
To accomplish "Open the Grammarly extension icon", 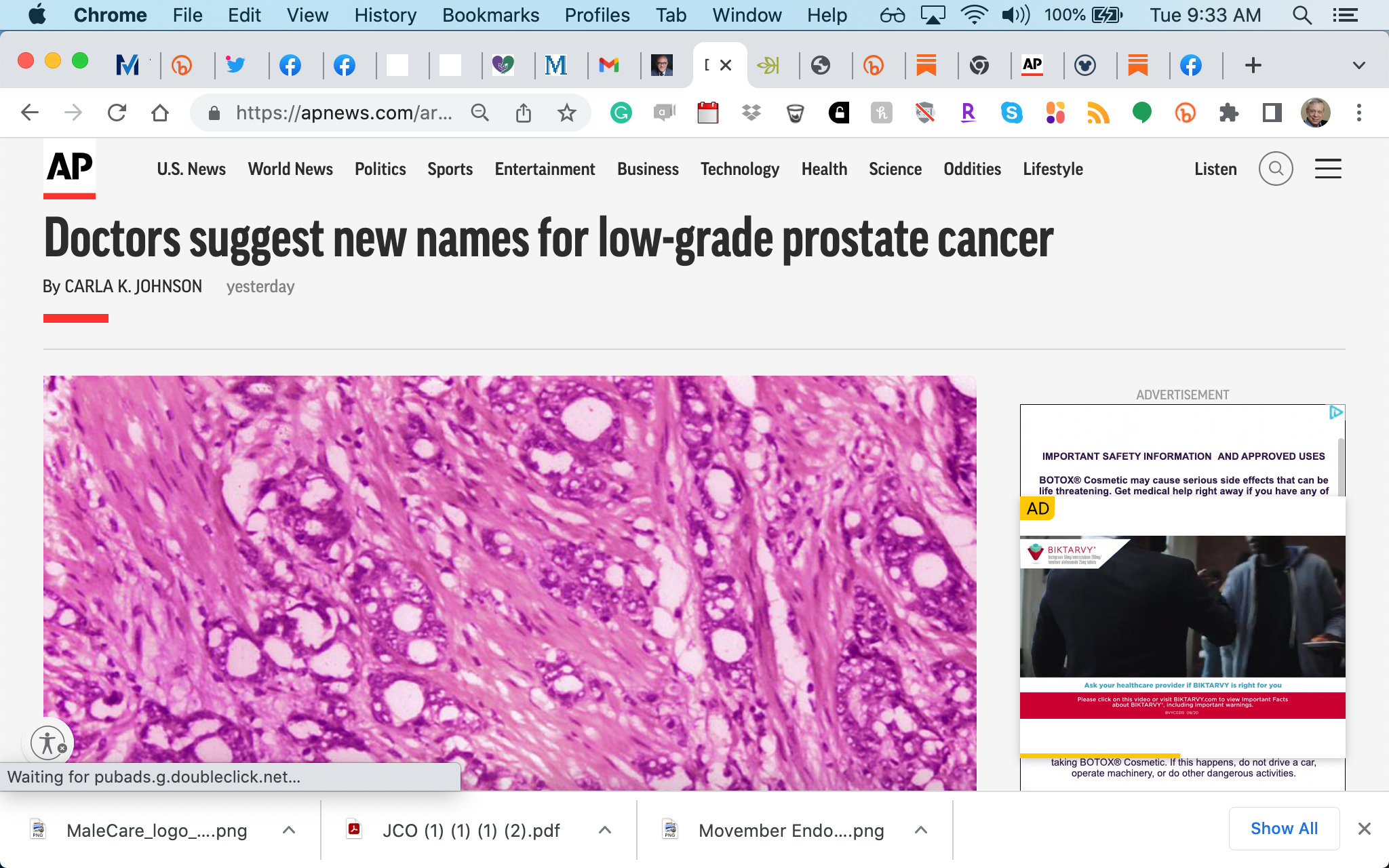I will point(621,113).
